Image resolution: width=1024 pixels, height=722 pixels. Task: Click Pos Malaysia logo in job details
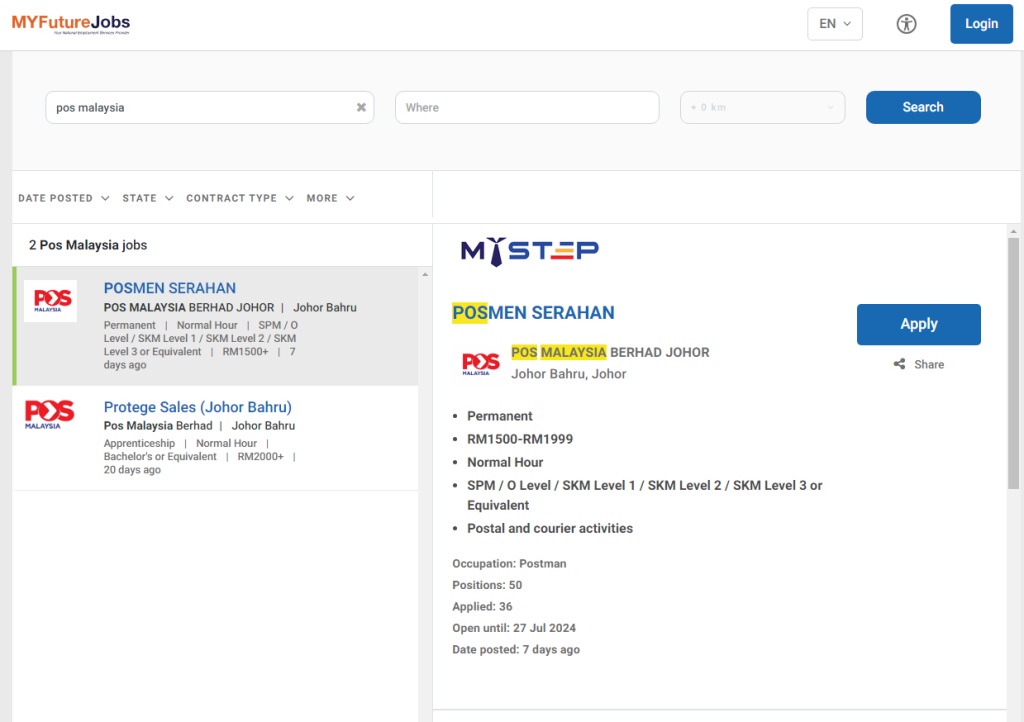click(x=481, y=364)
